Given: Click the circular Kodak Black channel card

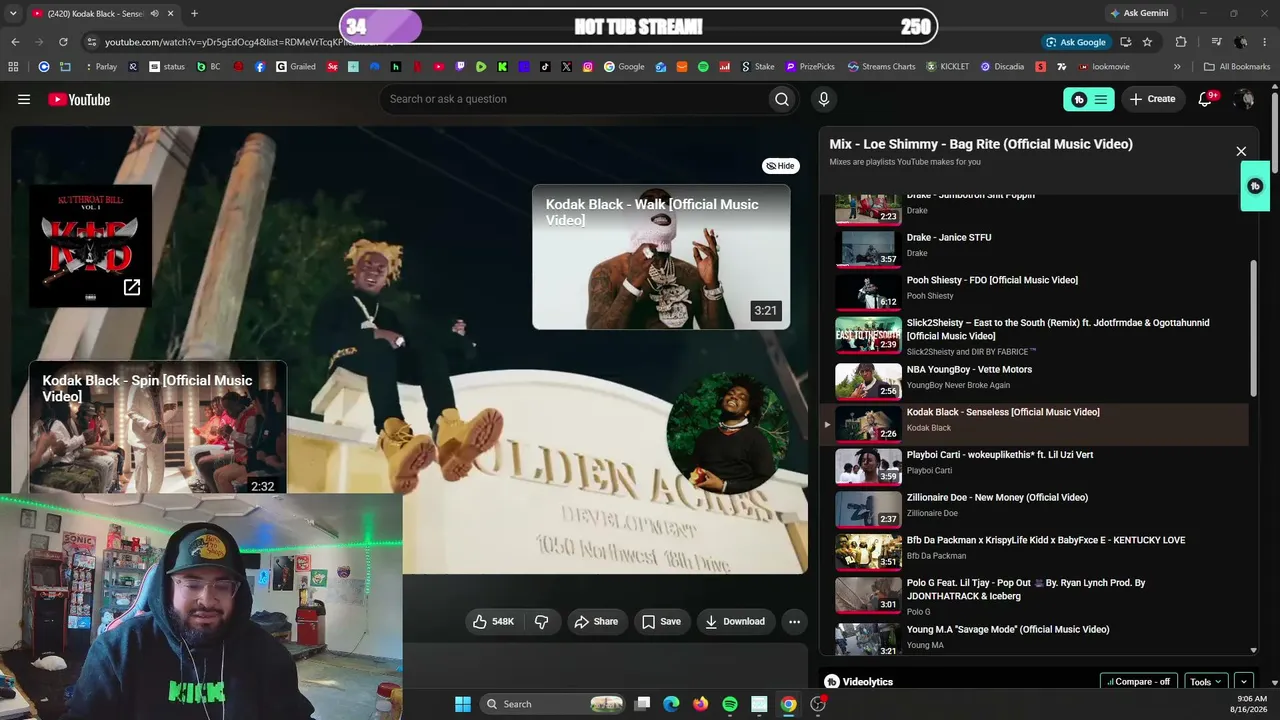Looking at the screenshot, I should point(727,433).
